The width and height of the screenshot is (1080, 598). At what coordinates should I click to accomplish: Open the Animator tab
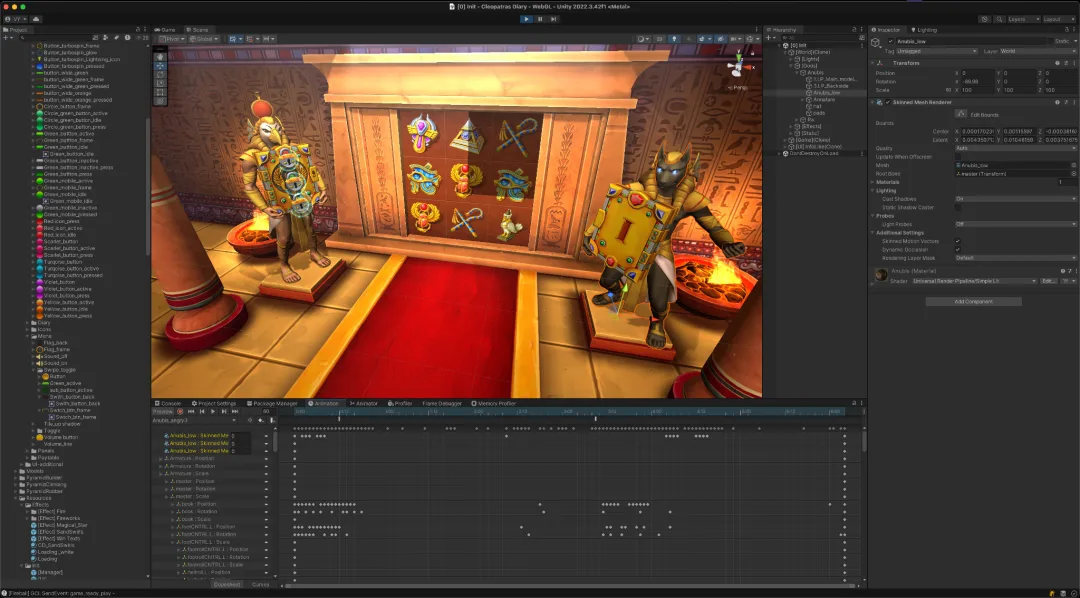point(364,403)
